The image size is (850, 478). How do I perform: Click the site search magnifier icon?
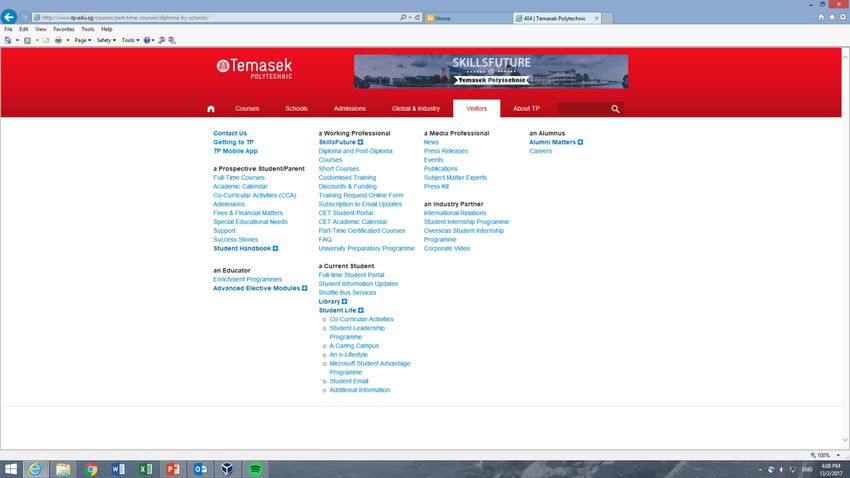(615, 109)
